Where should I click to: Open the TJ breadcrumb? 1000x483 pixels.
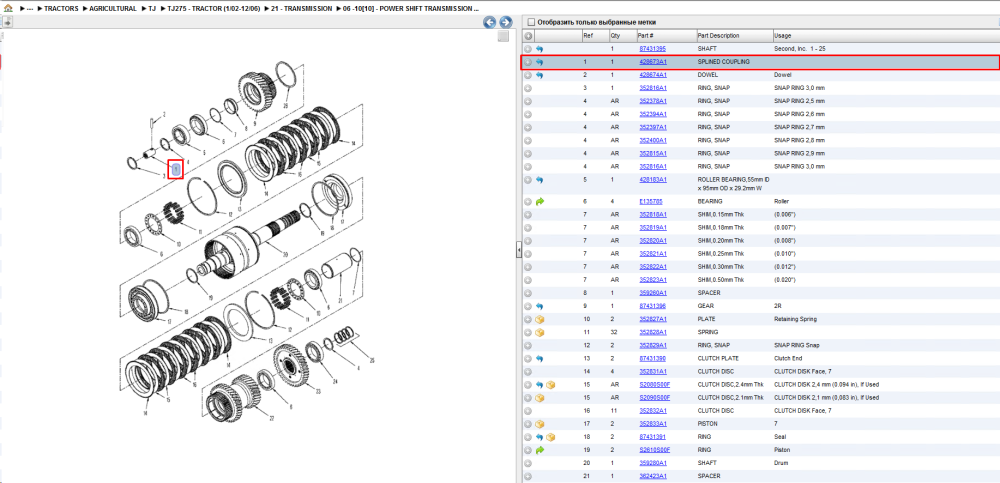coord(151,9)
